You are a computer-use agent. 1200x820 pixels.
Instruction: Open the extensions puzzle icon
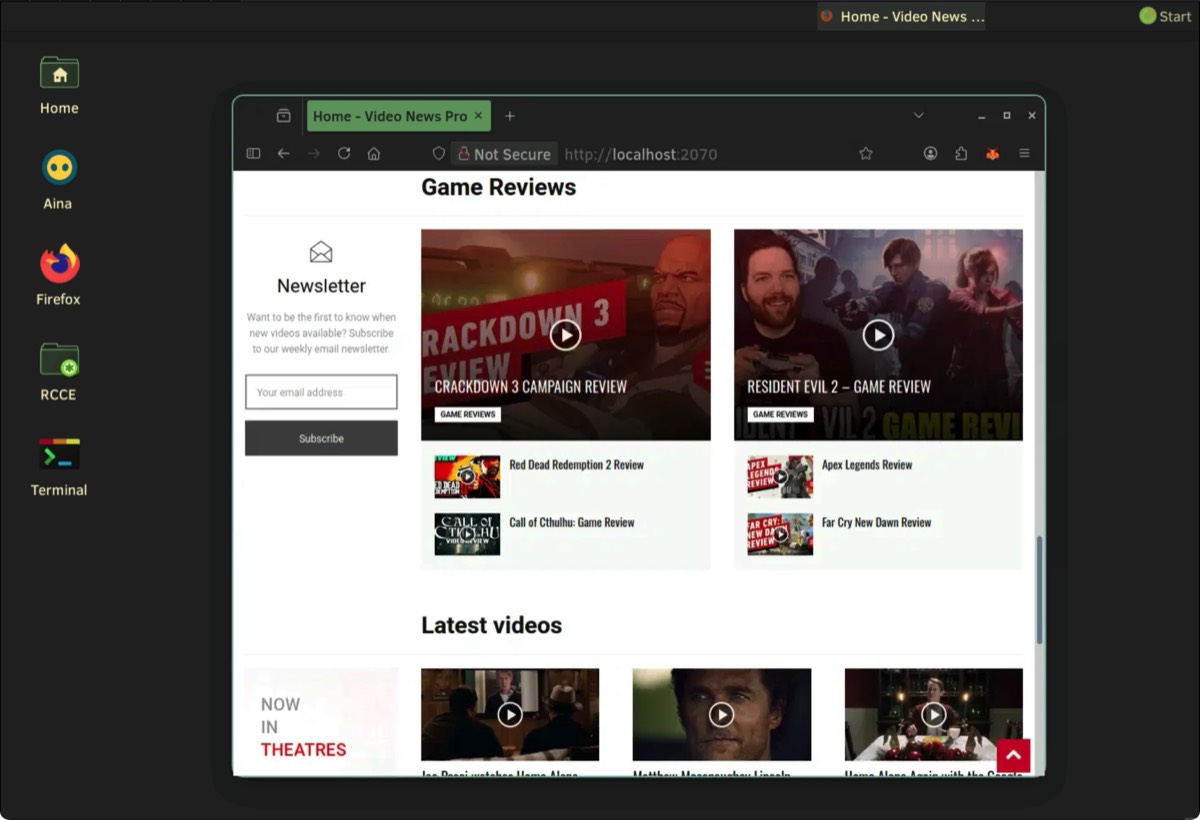961,154
